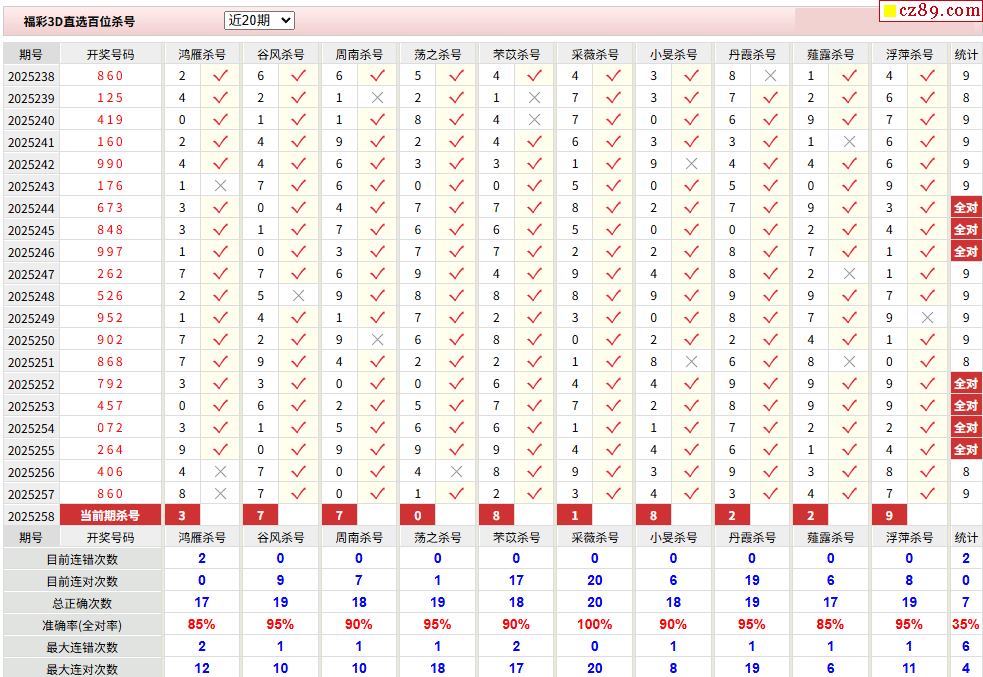
Task: Click the 福彩3D直选百位杀号 page title
Action: click(x=79, y=21)
